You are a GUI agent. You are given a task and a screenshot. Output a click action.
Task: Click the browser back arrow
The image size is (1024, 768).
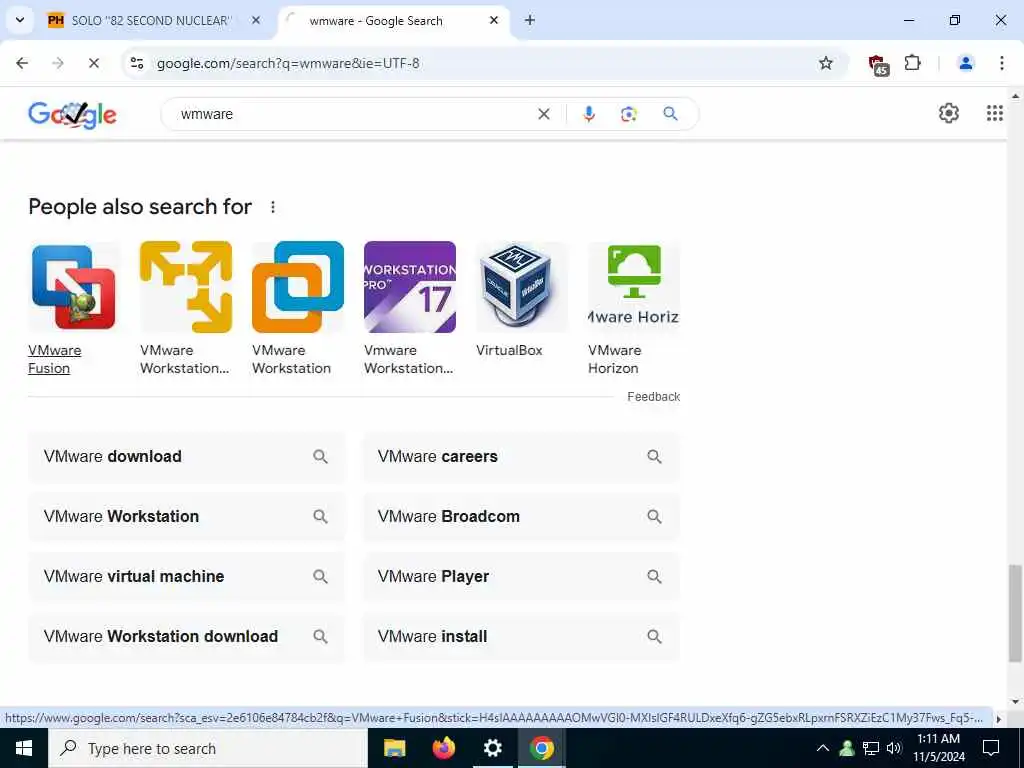point(22,63)
